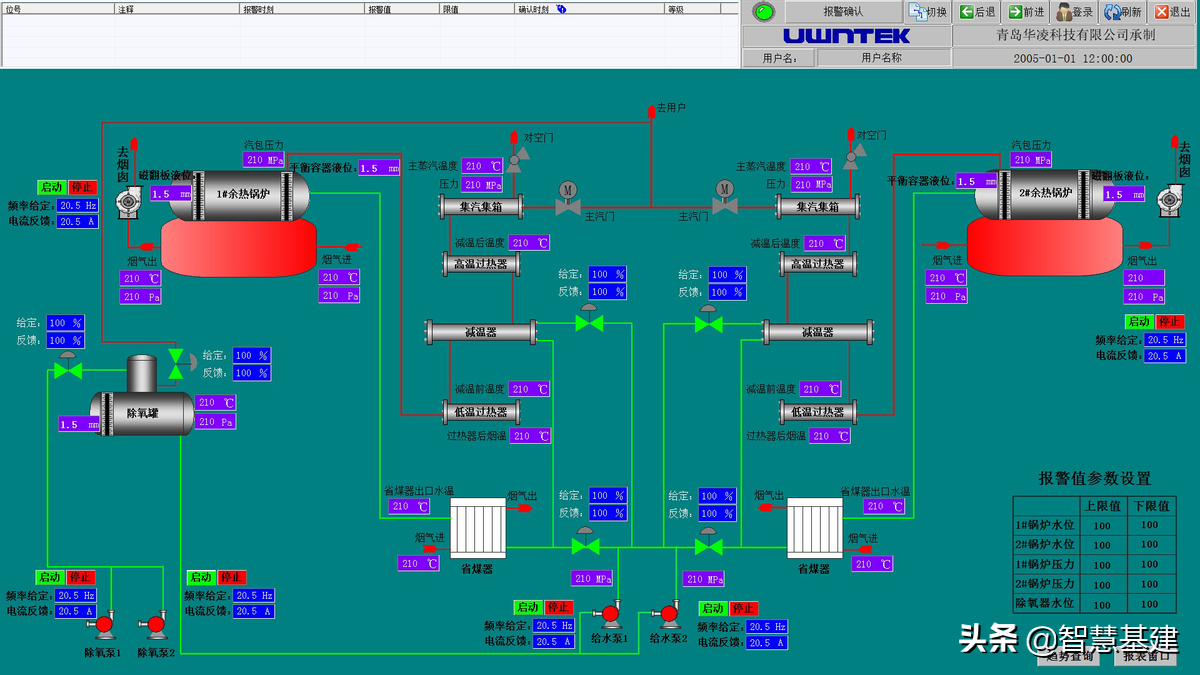Image resolution: width=1200 pixels, height=675 pixels.
Task: Edit 上限值 cell for 1#锅炉水位
Action: pyautogui.click(x=1102, y=525)
